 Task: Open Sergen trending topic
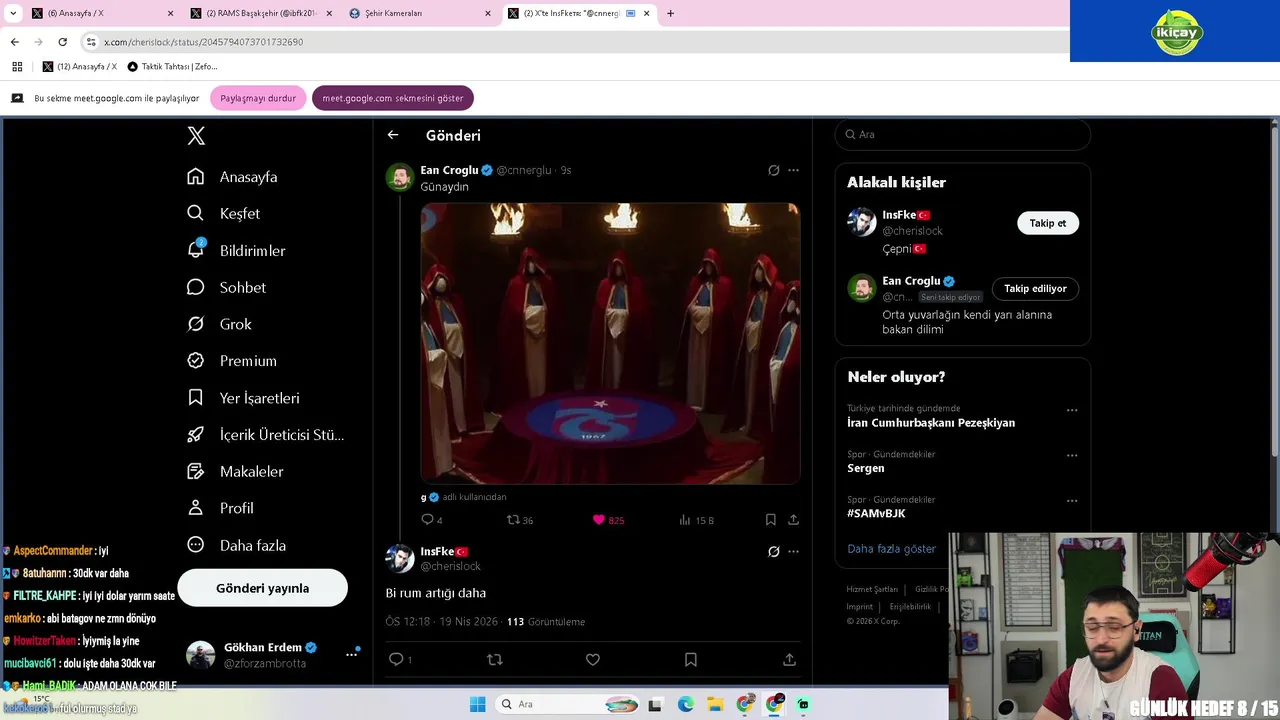(x=866, y=468)
